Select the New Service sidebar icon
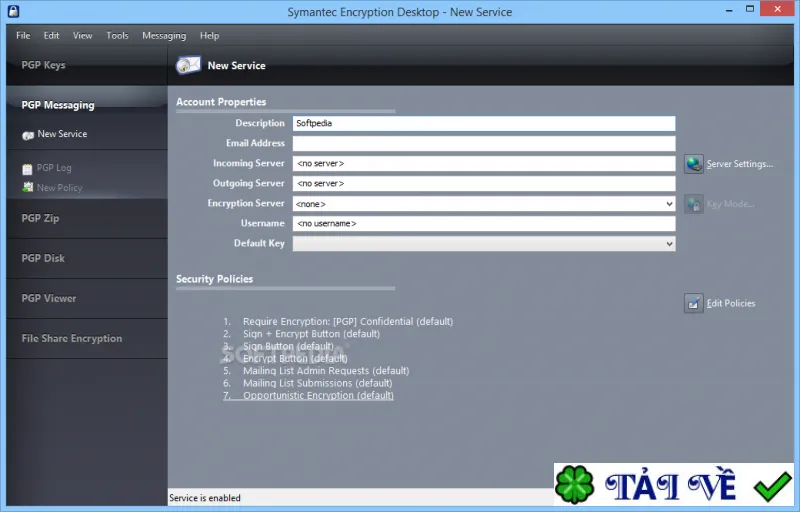This screenshot has height=512, width=800. click(28, 135)
